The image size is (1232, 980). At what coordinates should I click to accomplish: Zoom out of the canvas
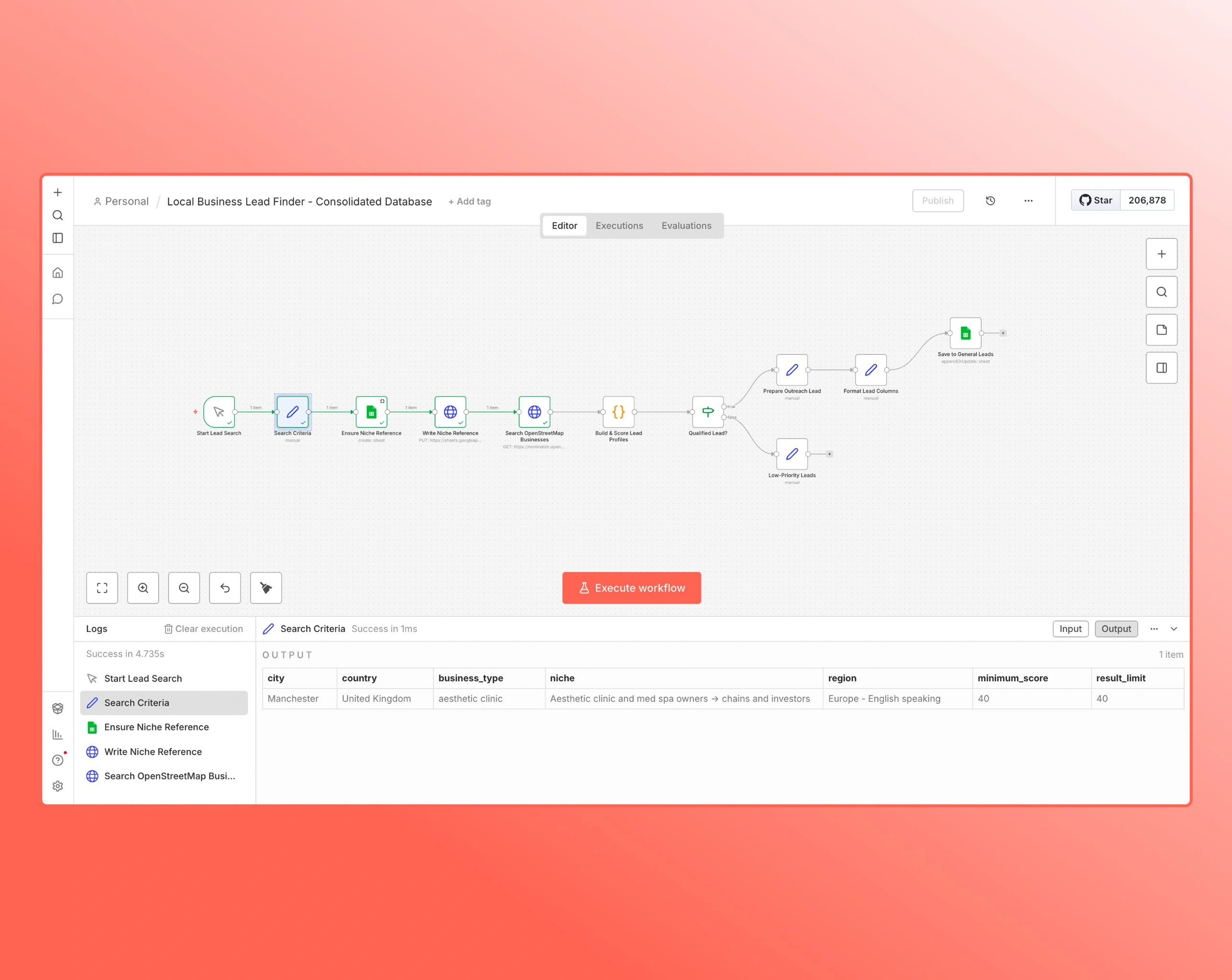click(184, 587)
